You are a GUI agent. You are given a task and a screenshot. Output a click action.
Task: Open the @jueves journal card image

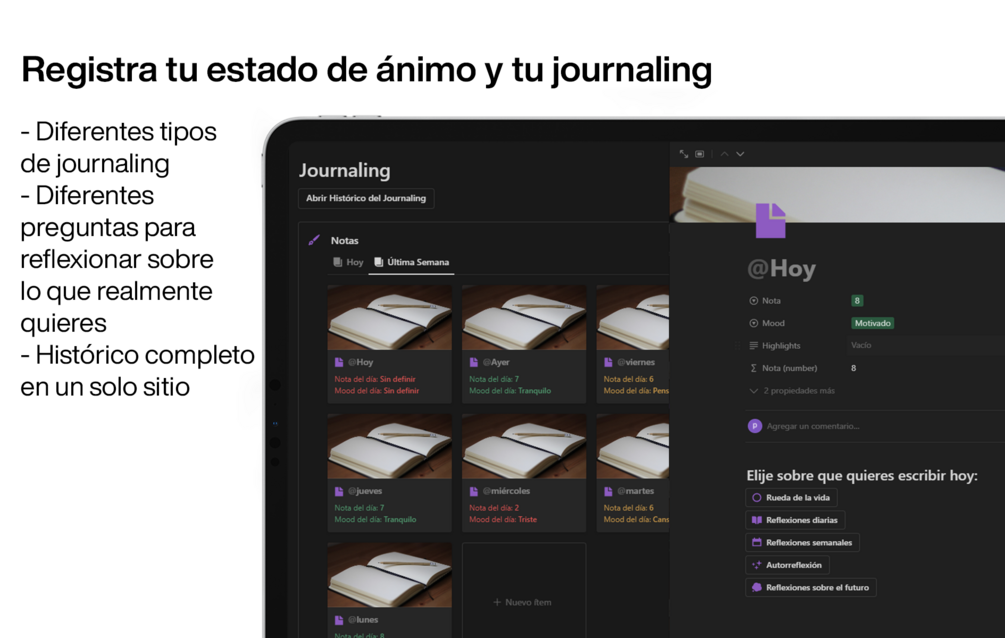click(390, 447)
